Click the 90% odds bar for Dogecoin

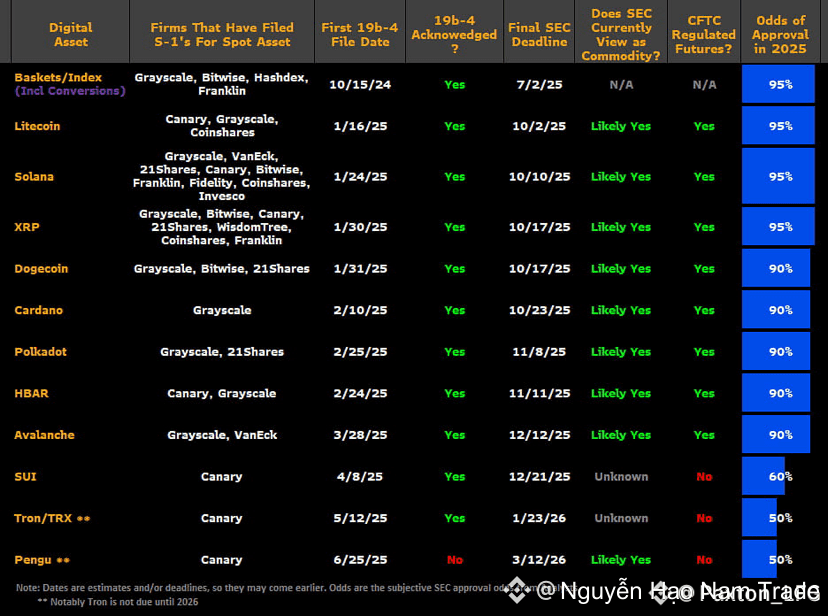point(776,268)
